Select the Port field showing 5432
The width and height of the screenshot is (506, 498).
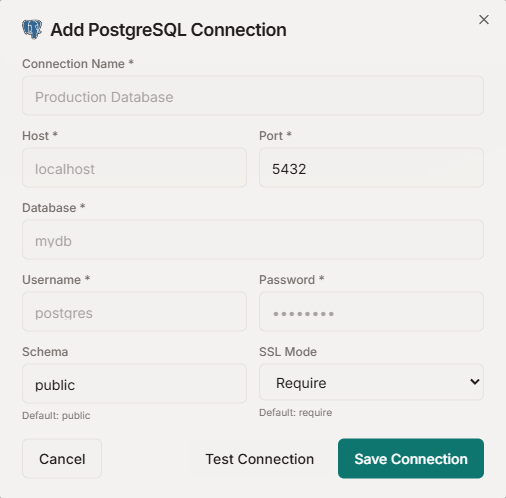point(371,168)
